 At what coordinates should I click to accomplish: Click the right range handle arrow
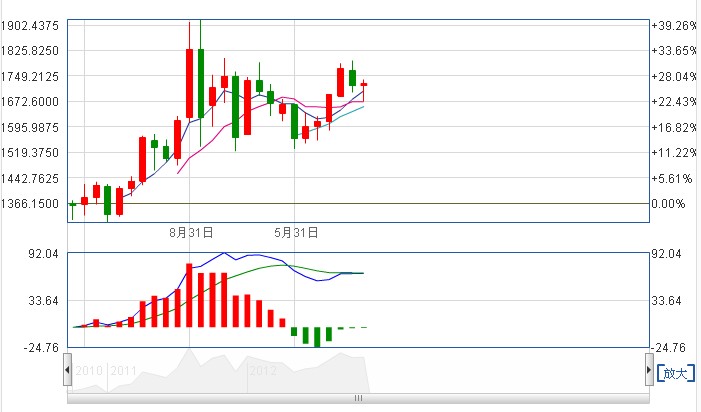tap(650, 371)
